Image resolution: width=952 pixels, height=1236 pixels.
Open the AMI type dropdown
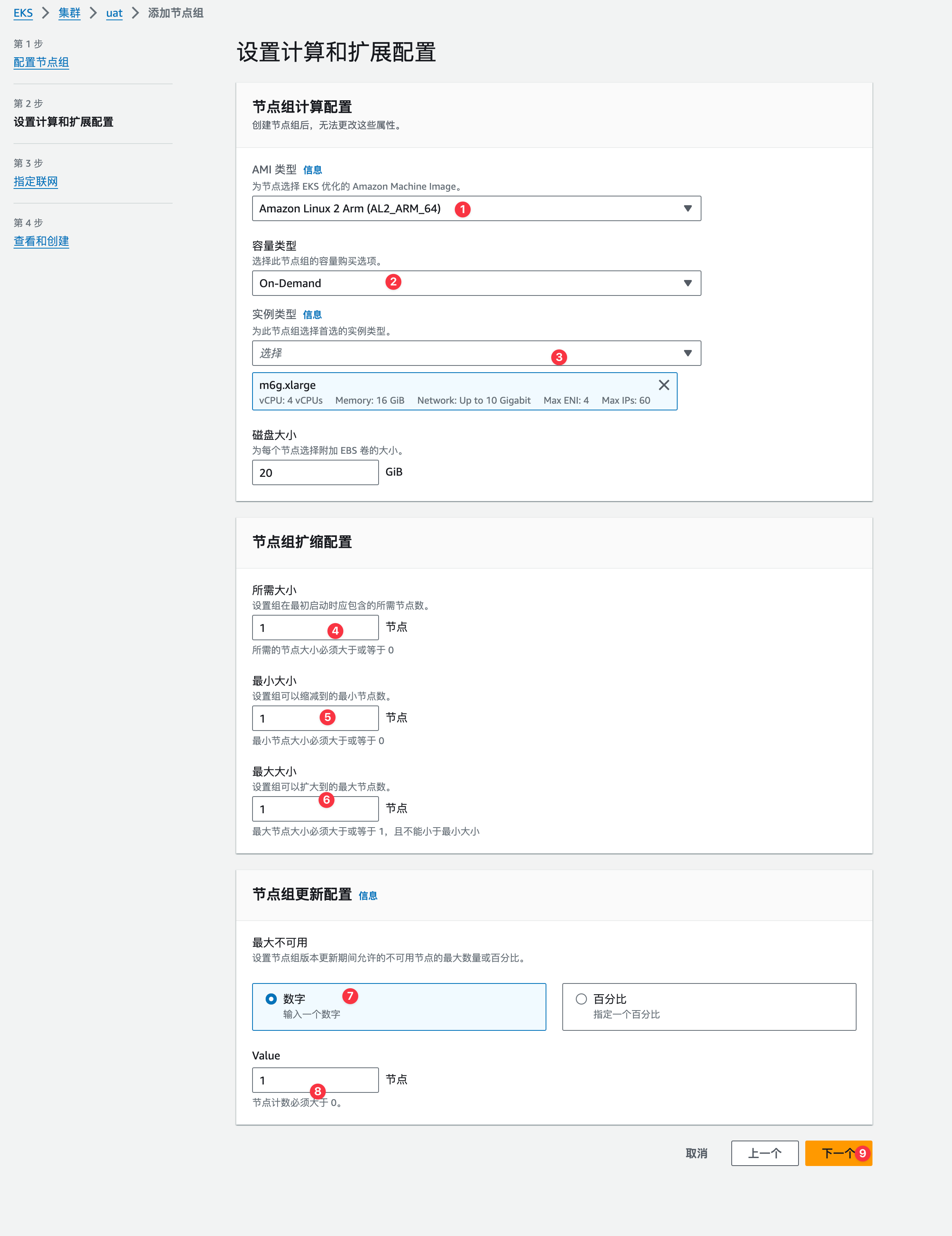476,208
